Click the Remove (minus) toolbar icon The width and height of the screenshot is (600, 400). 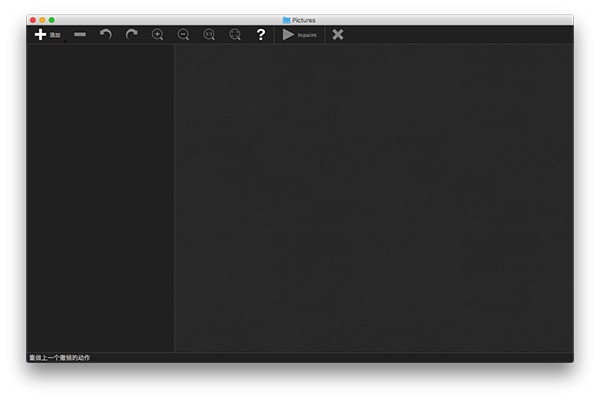point(80,34)
